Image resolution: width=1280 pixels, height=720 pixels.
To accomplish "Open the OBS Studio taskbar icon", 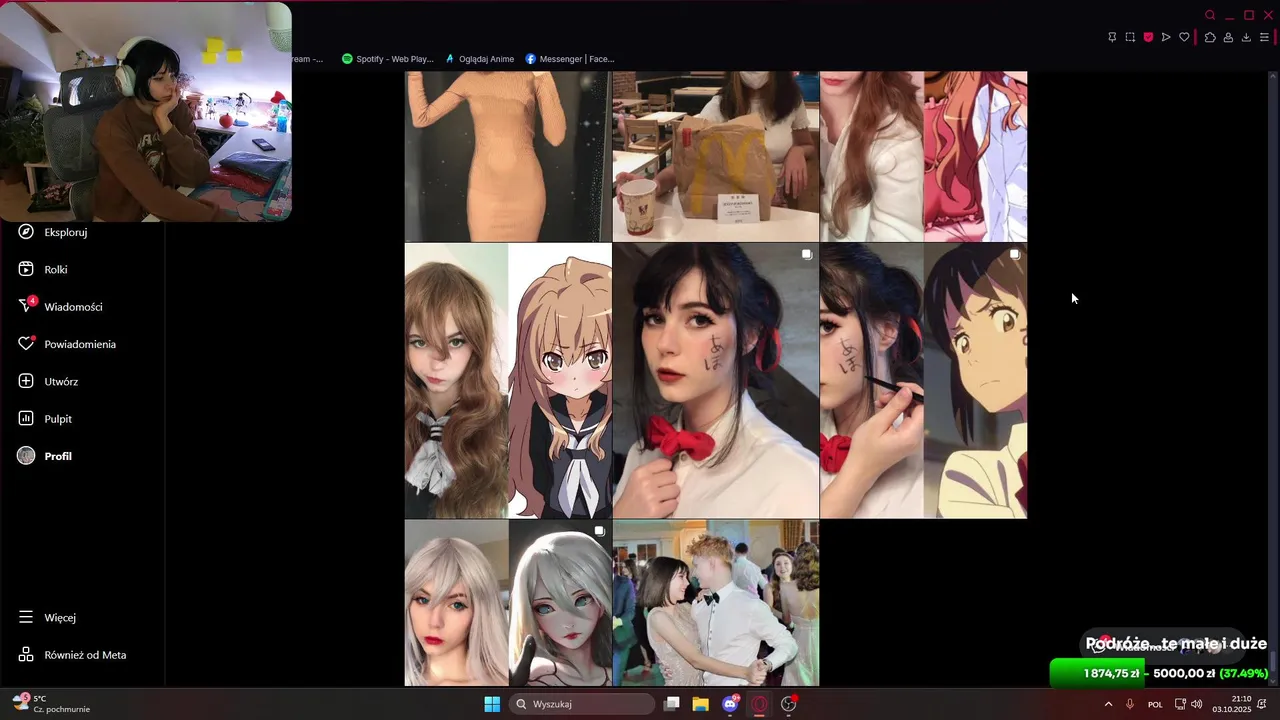I will tap(788, 704).
